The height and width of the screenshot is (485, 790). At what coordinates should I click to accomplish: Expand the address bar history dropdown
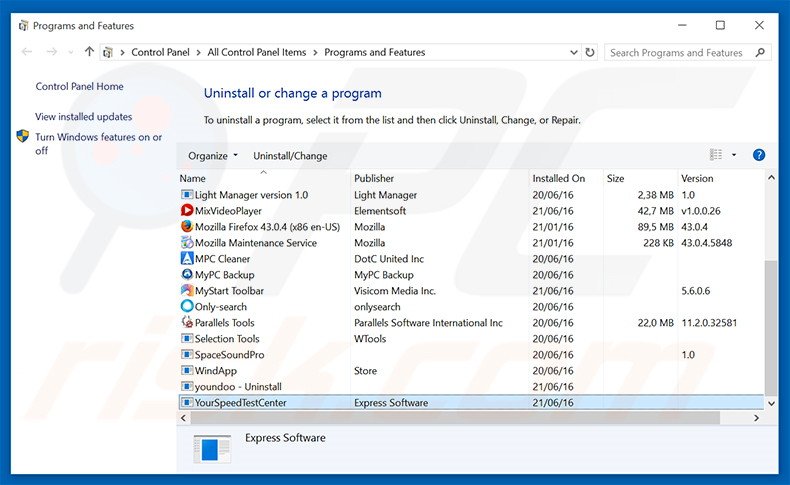[x=573, y=52]
